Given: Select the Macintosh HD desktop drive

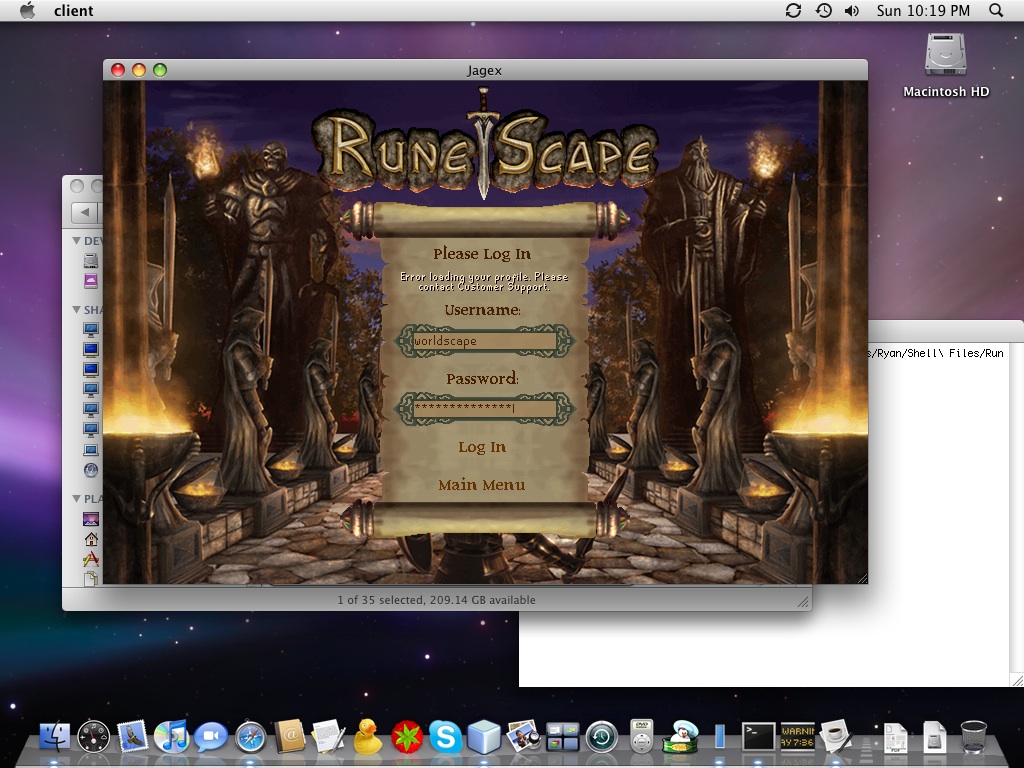Looking at the screenshot, I should point(946,65).
